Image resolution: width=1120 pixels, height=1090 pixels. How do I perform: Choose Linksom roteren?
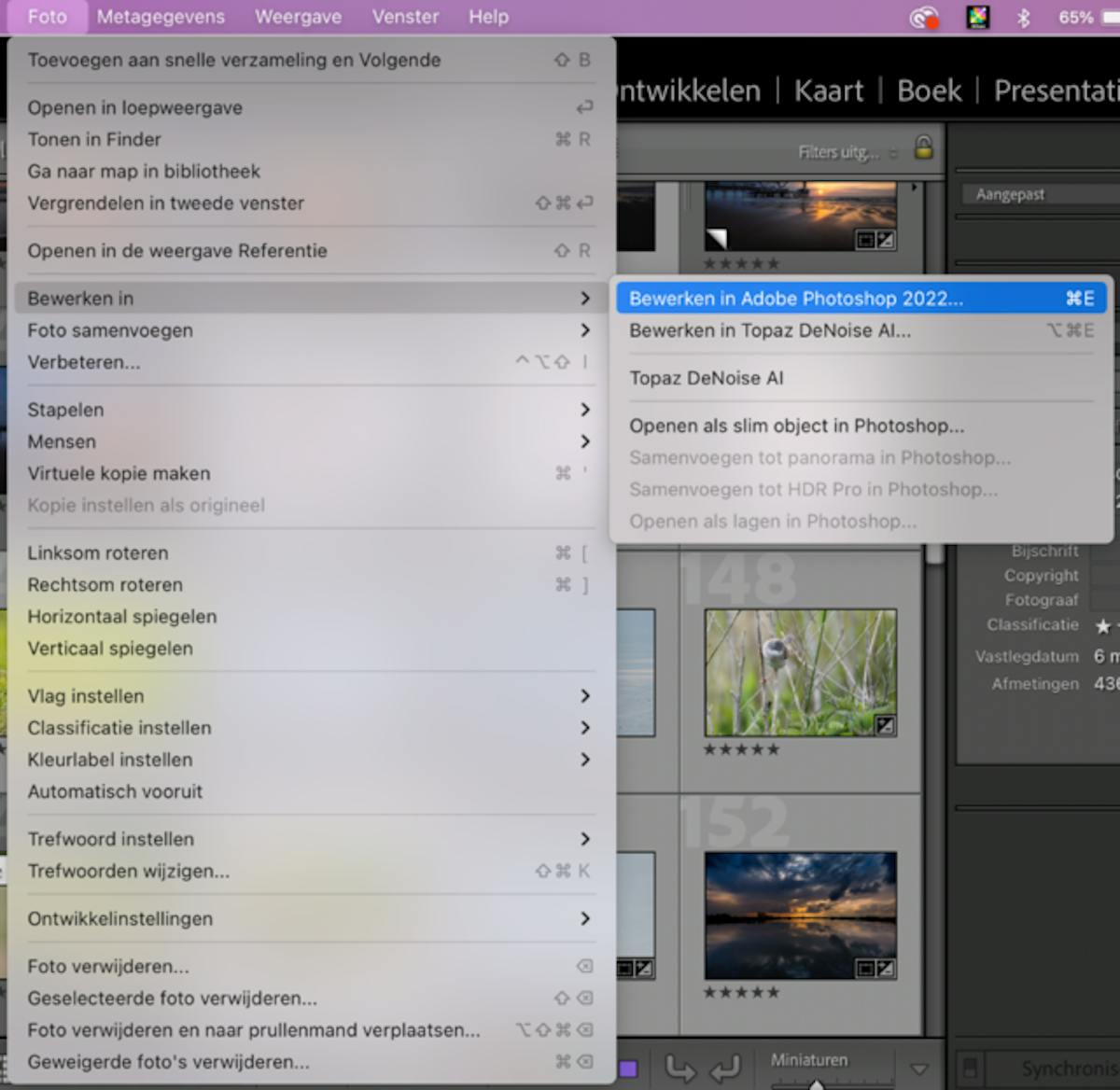point(311,552)
